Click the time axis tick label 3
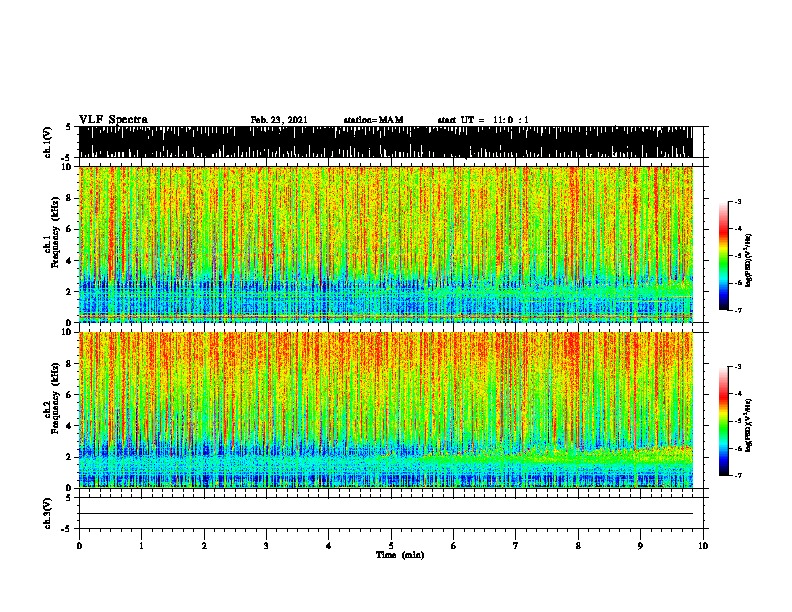 (x=266, y=546)
